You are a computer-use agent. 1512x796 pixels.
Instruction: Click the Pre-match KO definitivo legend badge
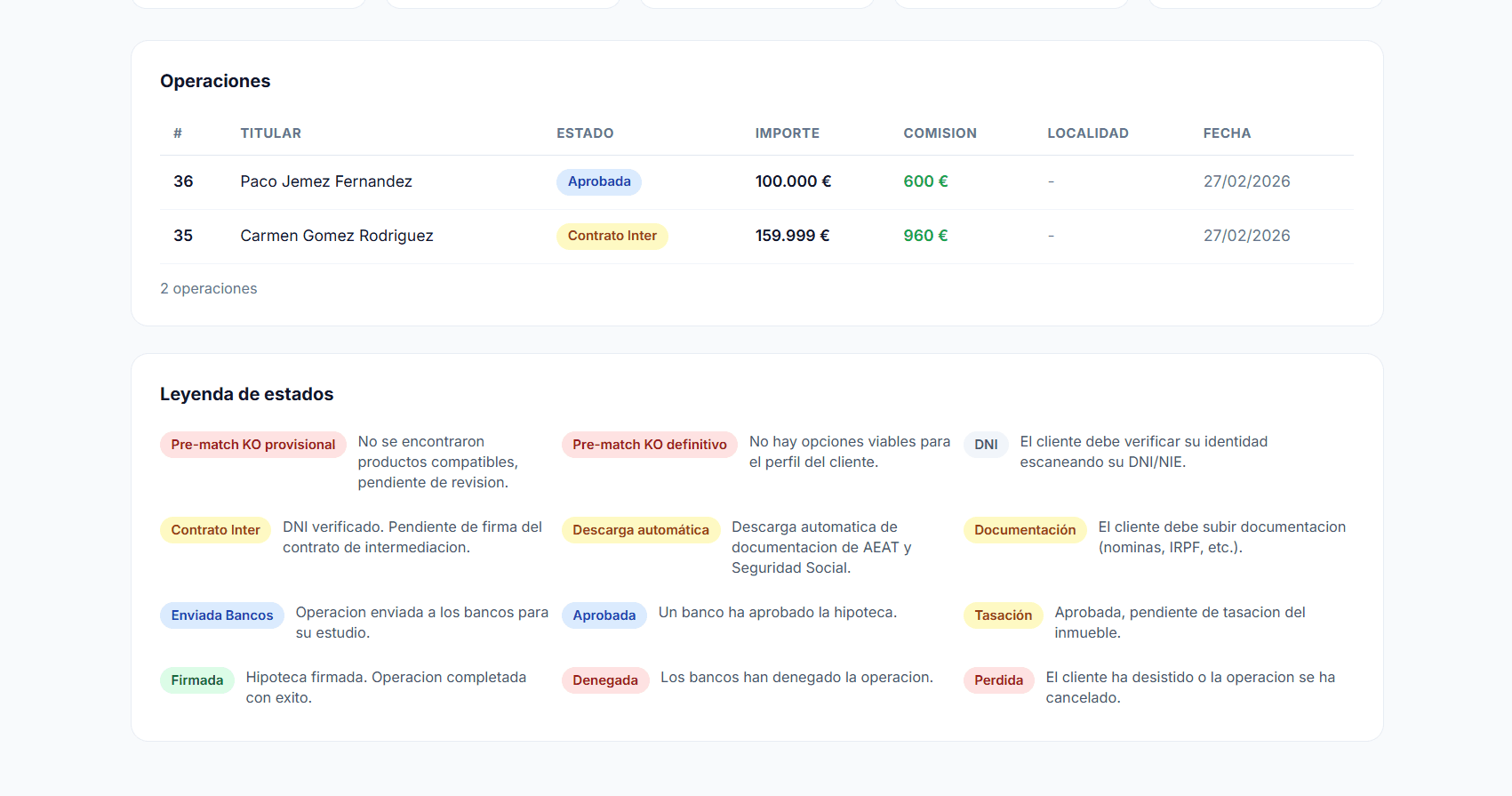650,445
